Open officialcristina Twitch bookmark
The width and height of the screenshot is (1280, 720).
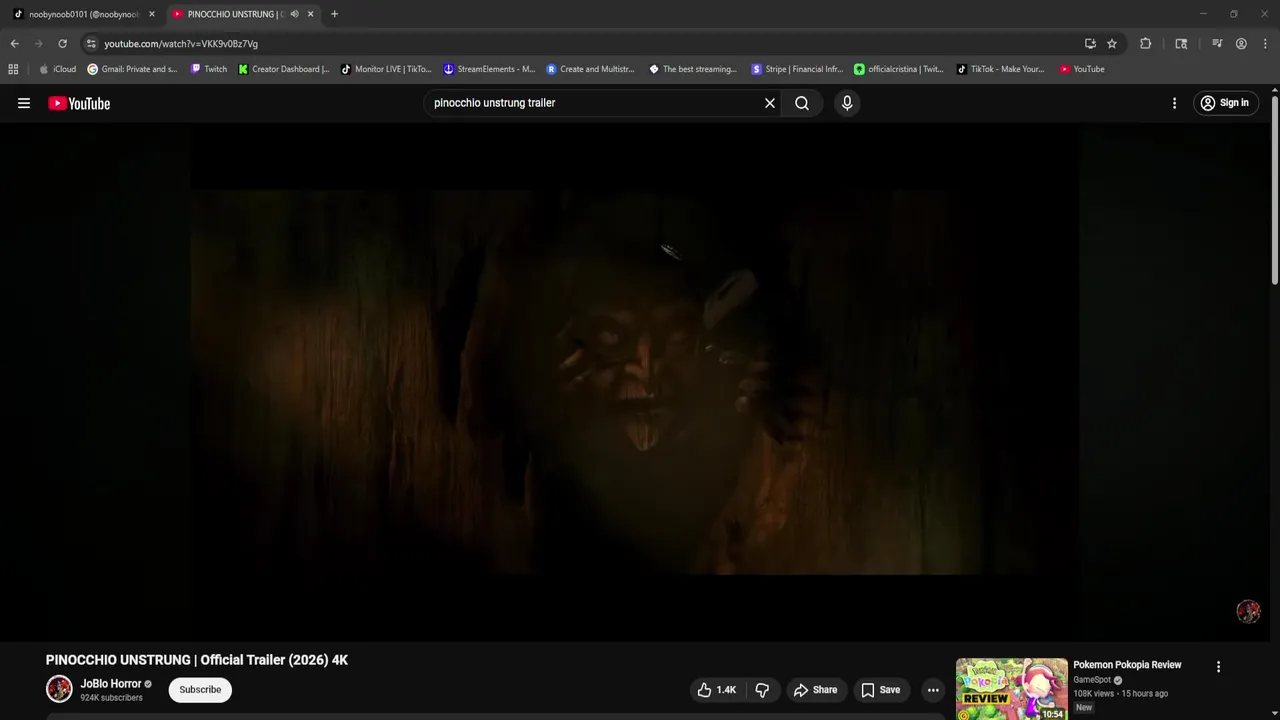click(899, 69)
